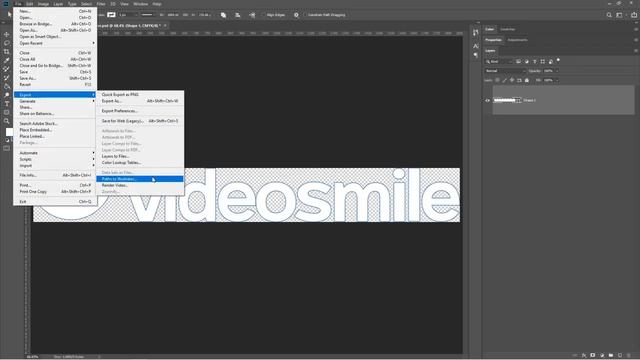Toggle lock transparent pixels
Screen dimensions: 640x360
point(497,80)
